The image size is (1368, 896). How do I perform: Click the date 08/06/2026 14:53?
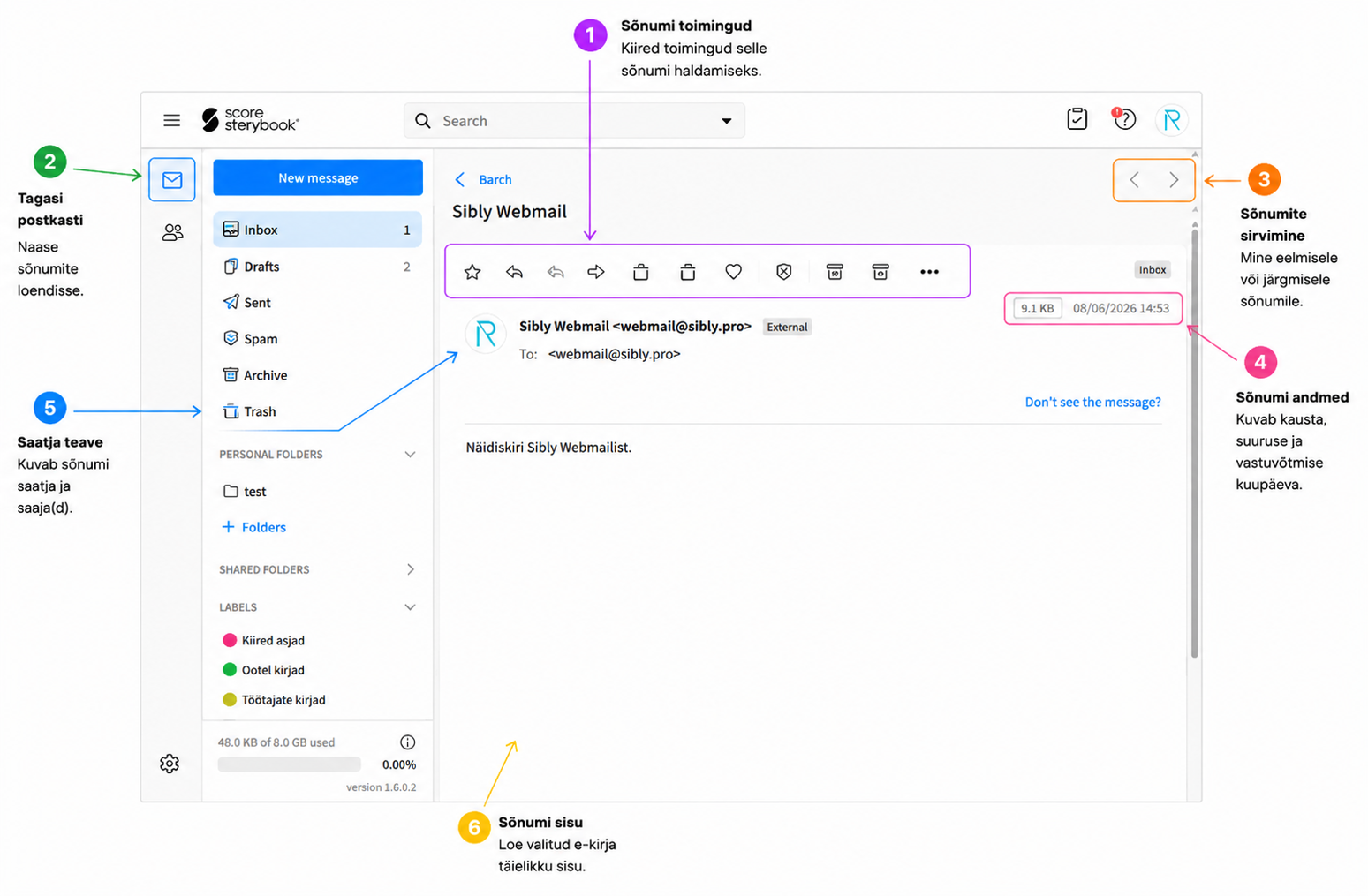point(1121,308)
